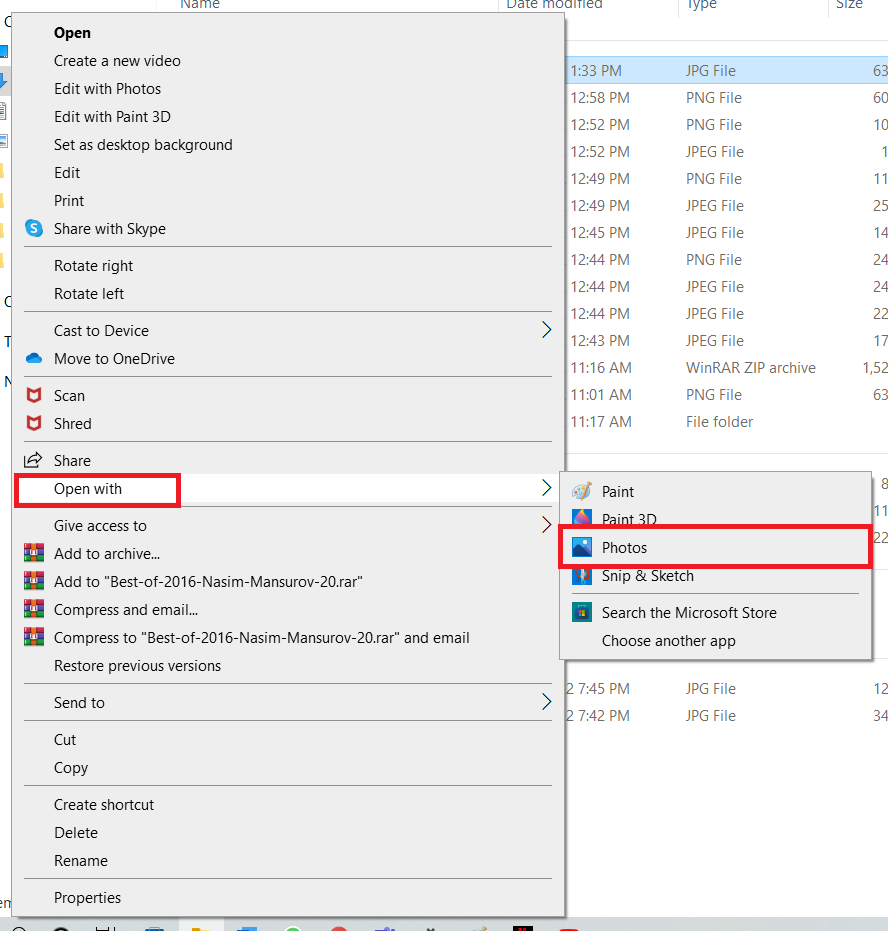Image resolution: width=888 pixels, height=931 pixels.
Task: Click the Share arrow icon
Action: 34,461
